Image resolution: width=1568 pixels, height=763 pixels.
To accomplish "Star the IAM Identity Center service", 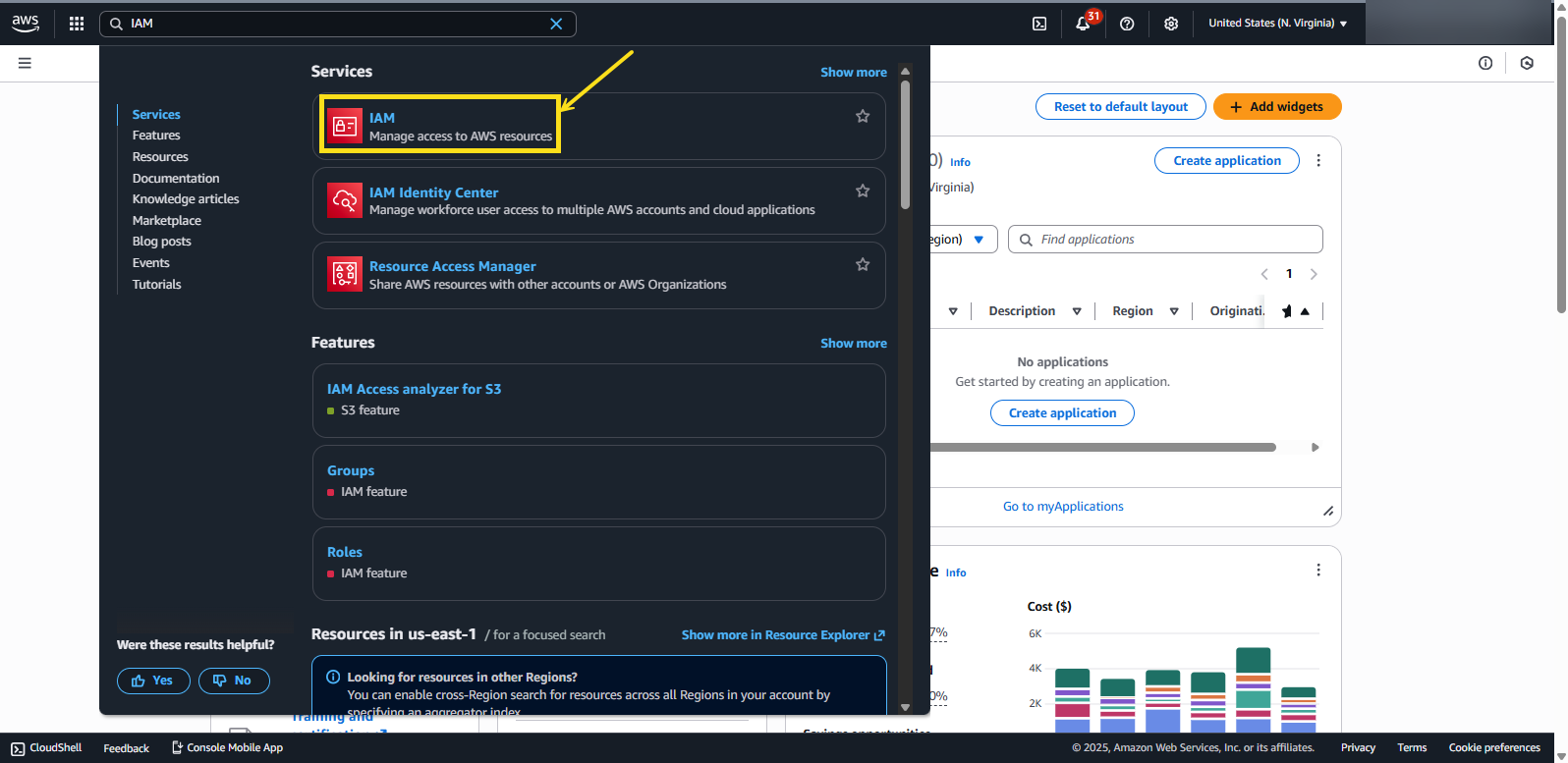I will tap(863, 191).
